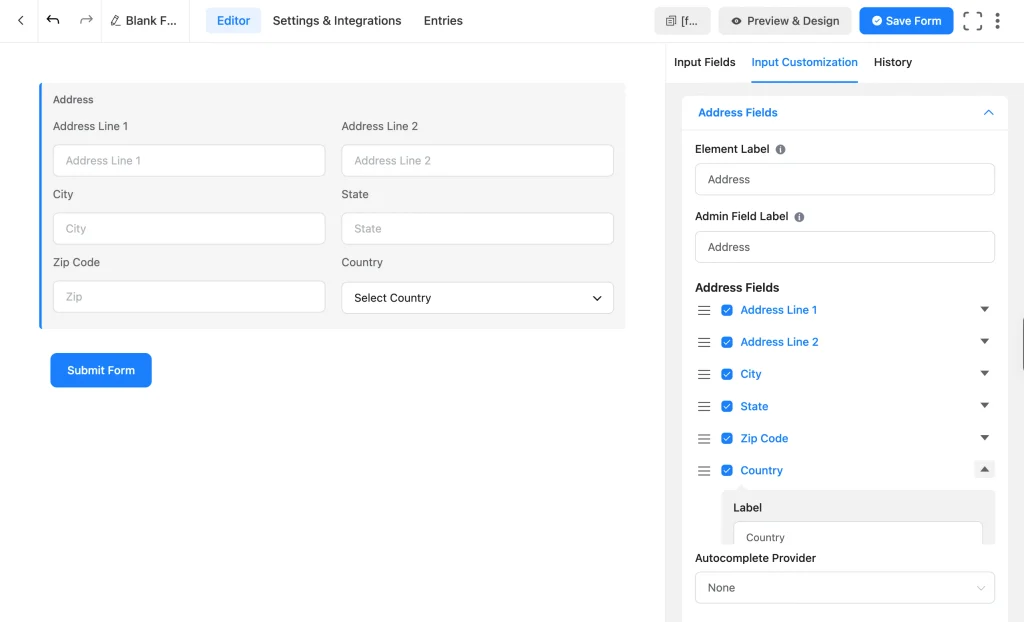Image resolution: width=1024 pixels, height=622 pixels.
Task: Grab the City drag handle
Action: click(x=704, y=374)
